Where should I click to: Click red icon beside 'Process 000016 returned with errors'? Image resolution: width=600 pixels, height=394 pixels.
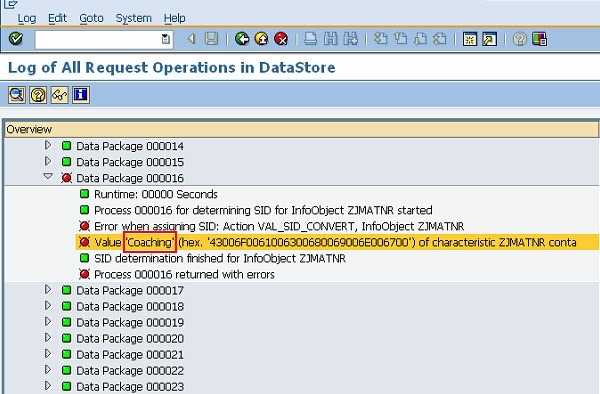click(85, 274)
